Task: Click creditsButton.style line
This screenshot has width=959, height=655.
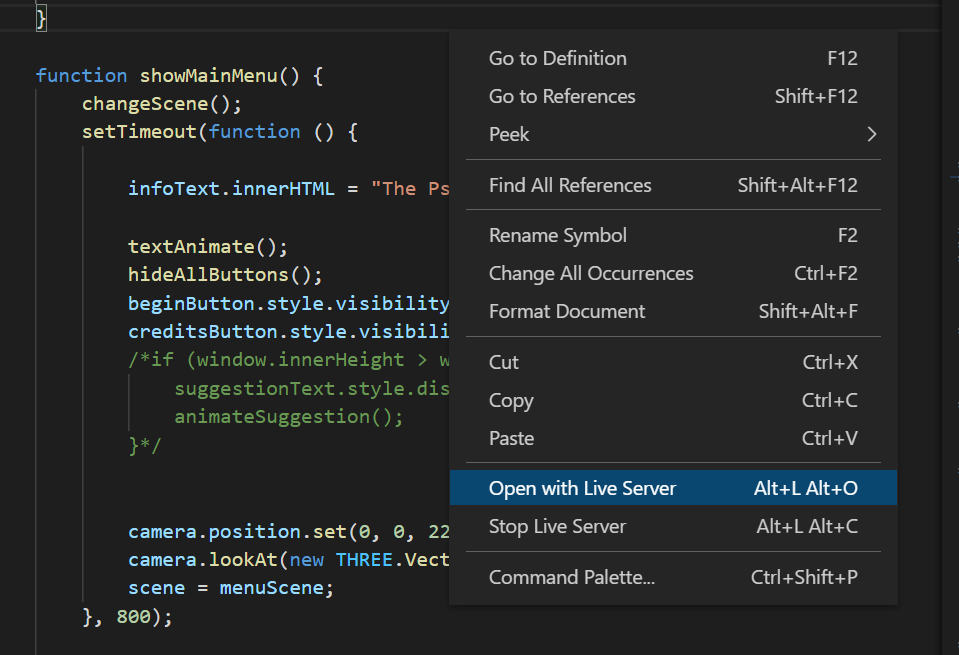Action: [289, 331]
